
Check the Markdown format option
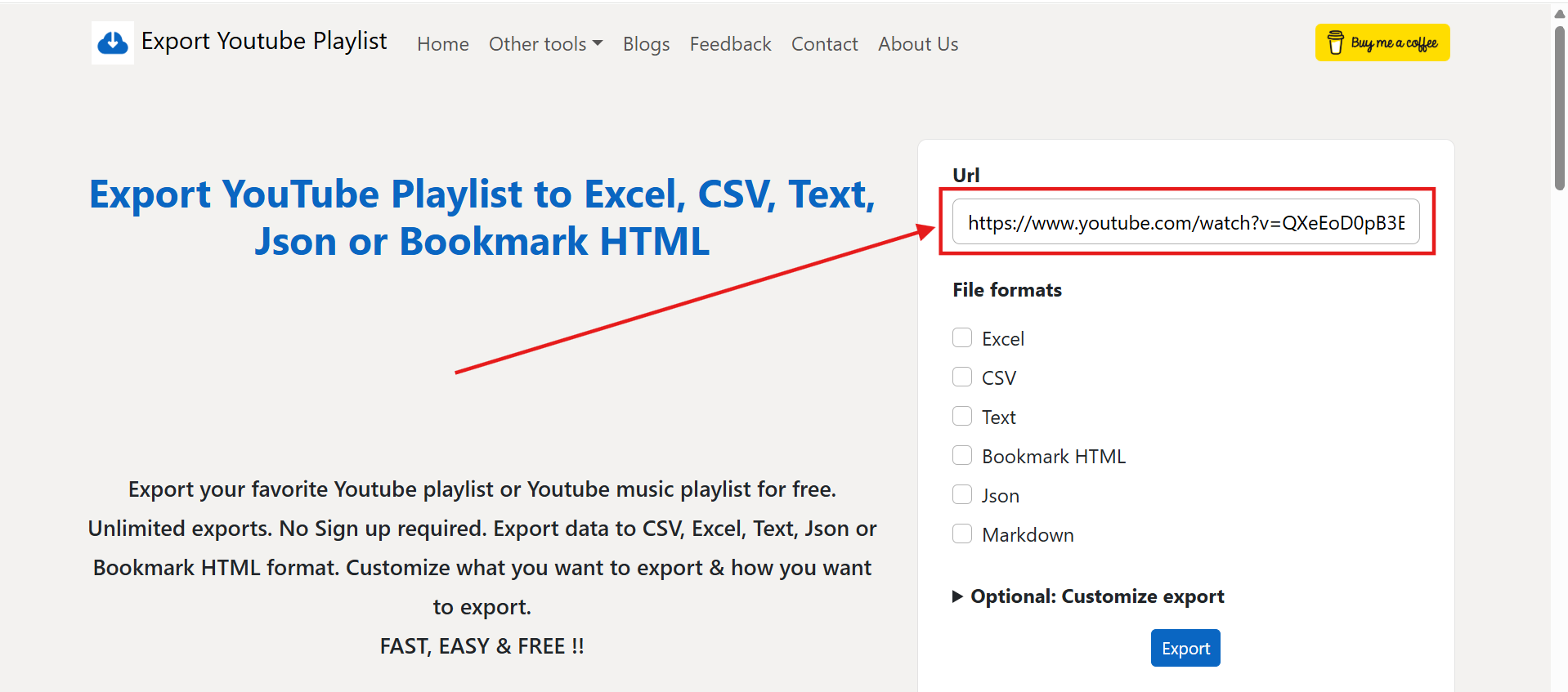pyautogui.click(x=962, y=534)
